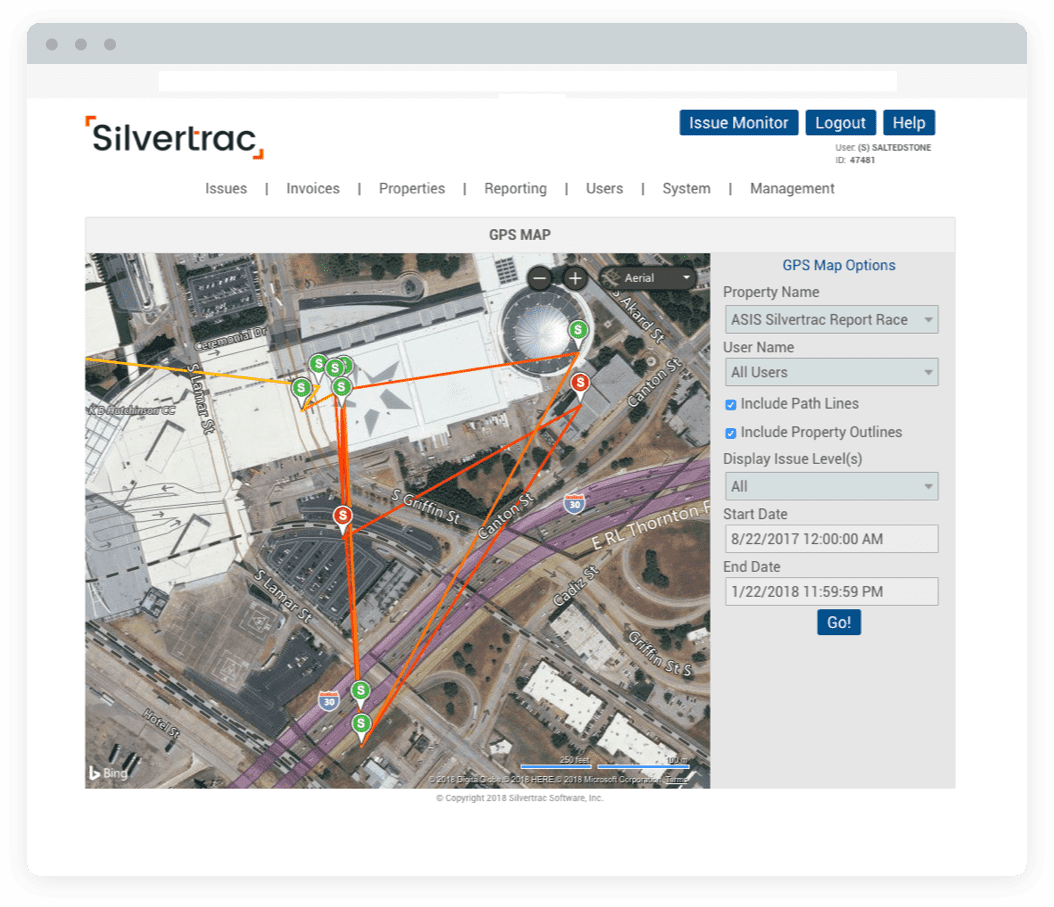Re-enable the Include Path Lines checkbox
The height and width of the screenshot is (907, 1054).
(x=731, y=404)
